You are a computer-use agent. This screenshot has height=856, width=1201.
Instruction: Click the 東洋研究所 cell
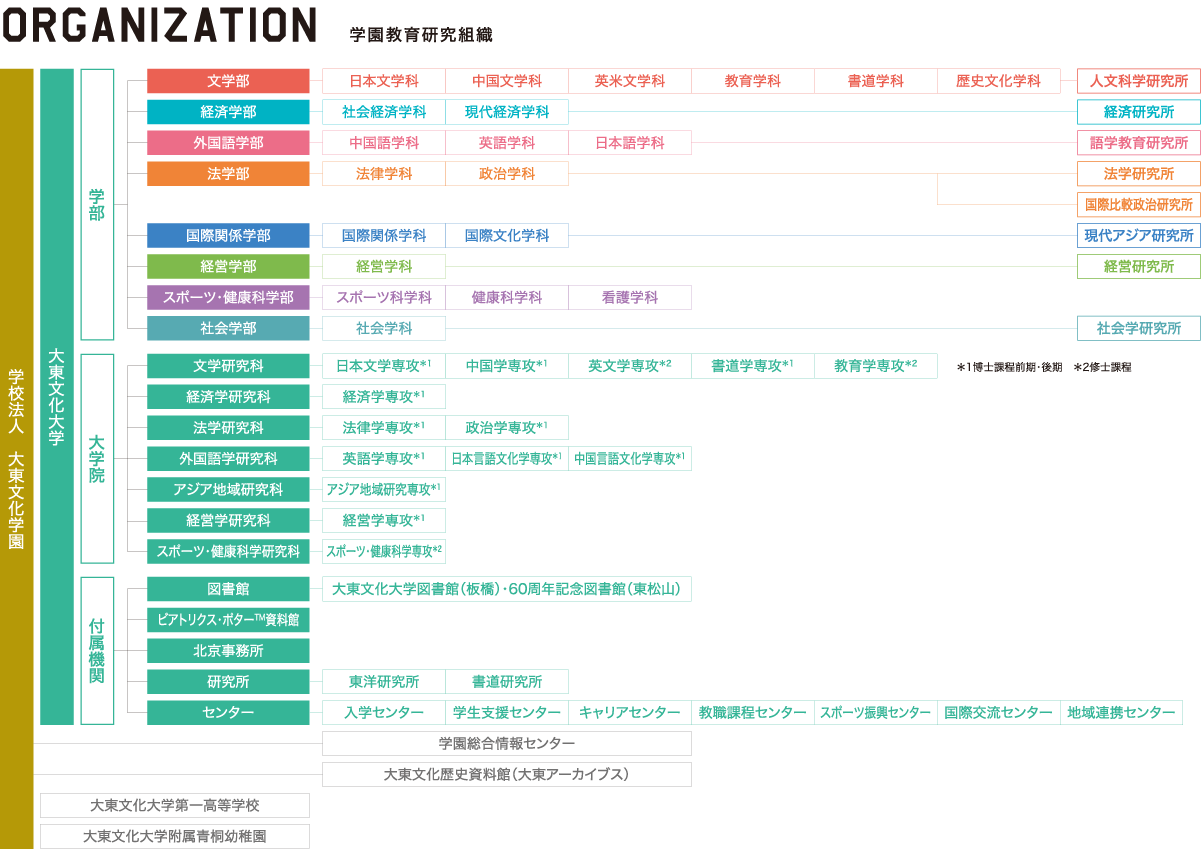pos(384,682)
